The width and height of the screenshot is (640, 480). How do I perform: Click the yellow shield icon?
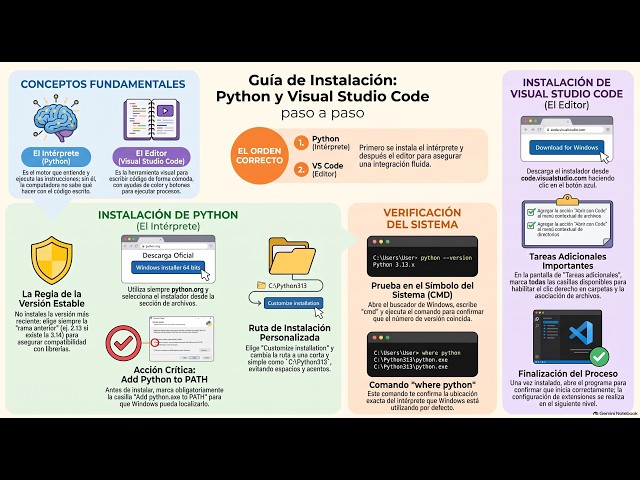pyautogui.click(x=51, y=260)
